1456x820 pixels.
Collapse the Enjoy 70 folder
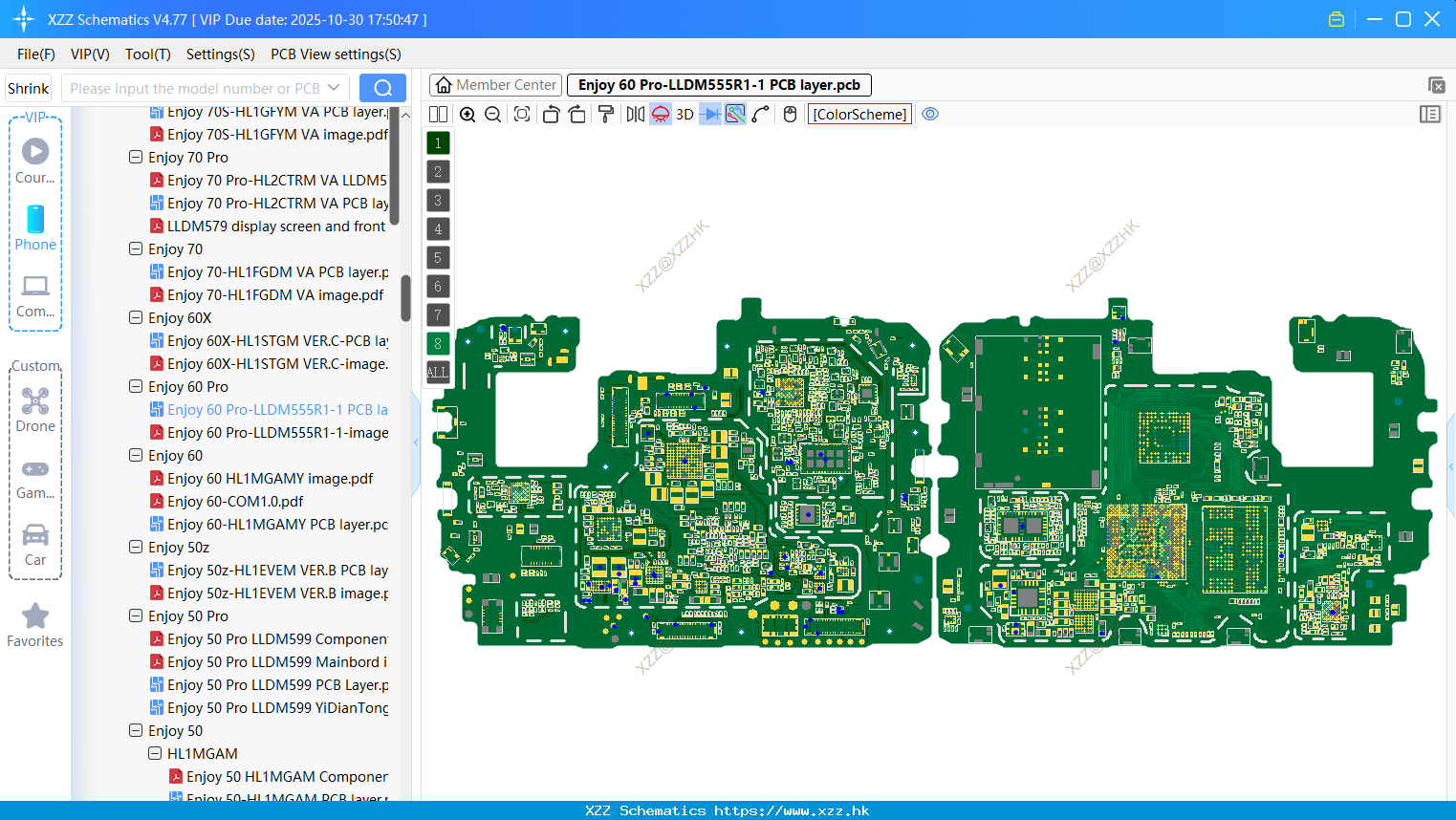(x=136, y=248)
